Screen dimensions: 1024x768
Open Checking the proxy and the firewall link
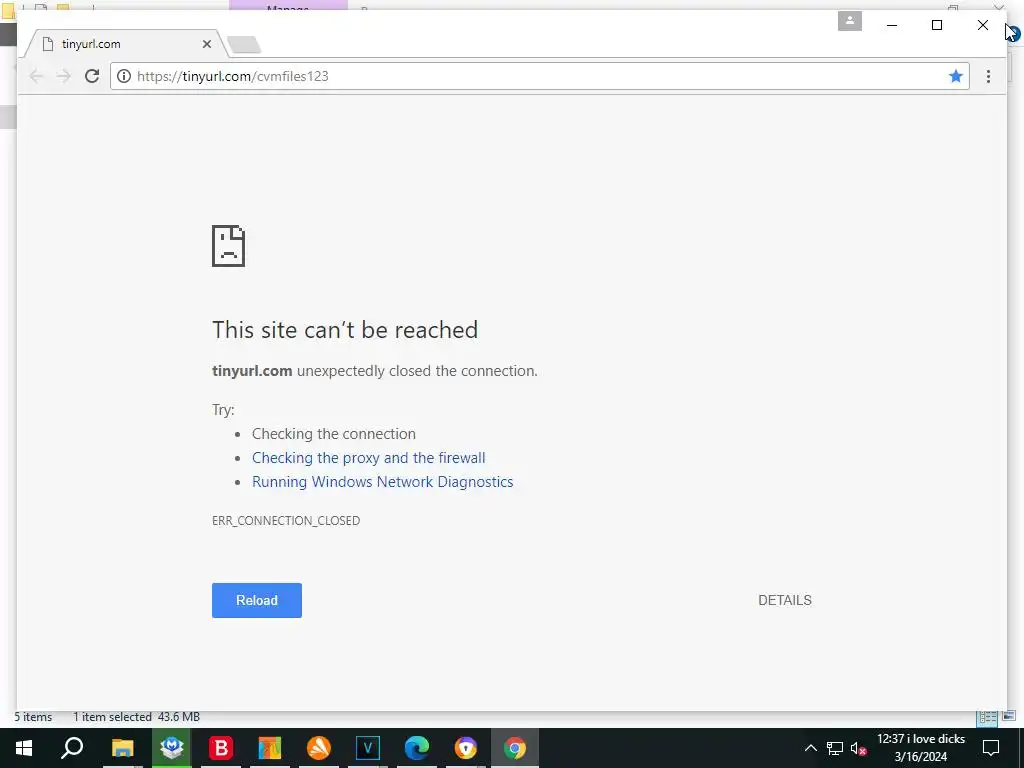[x=368, y=458]
